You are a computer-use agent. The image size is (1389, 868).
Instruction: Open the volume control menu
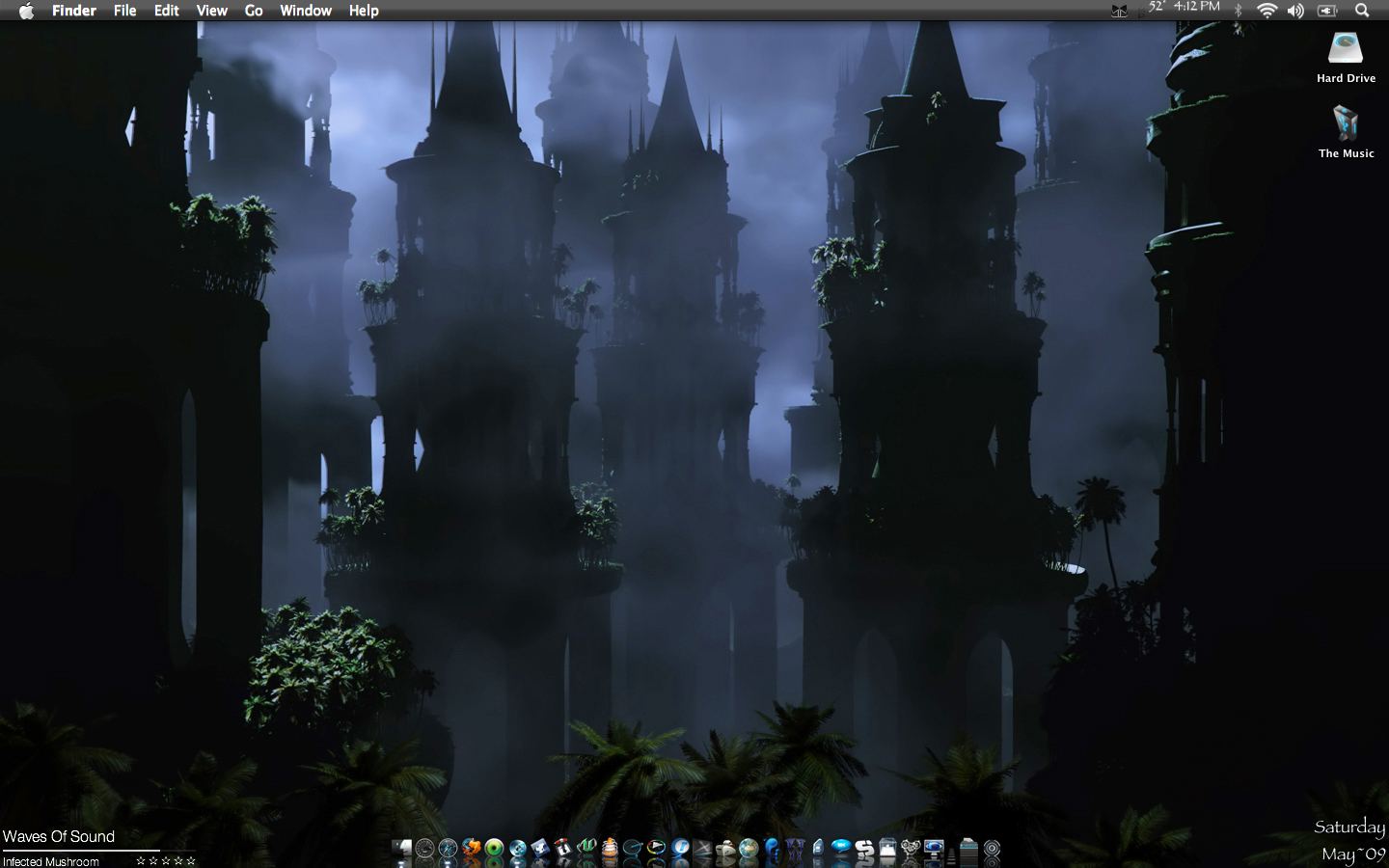point(1295,11)
